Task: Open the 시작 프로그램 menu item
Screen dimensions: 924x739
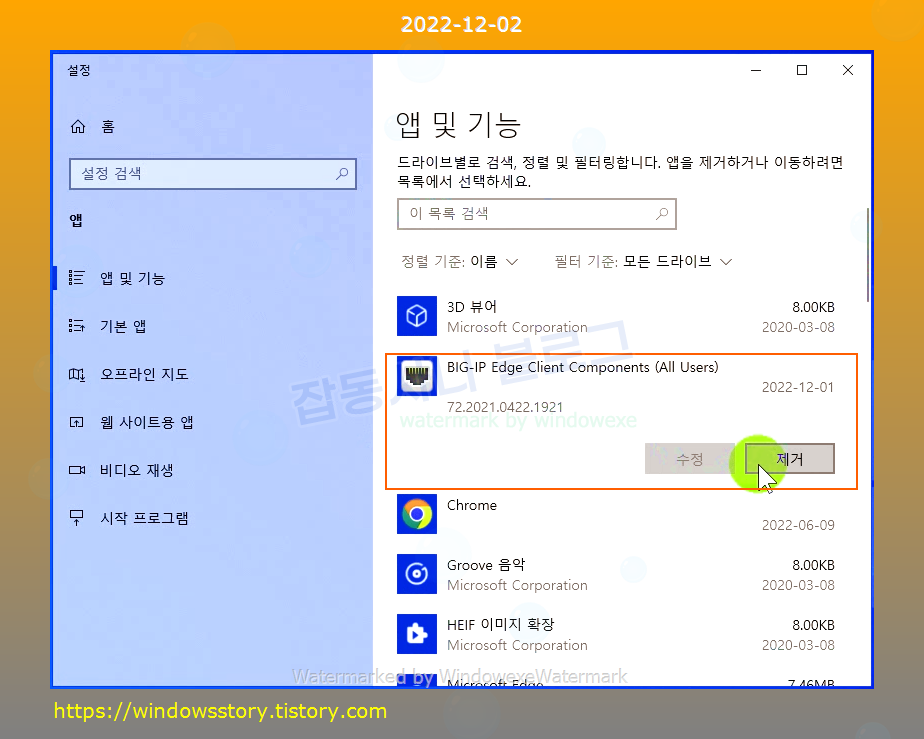Action: click(212, 518)
